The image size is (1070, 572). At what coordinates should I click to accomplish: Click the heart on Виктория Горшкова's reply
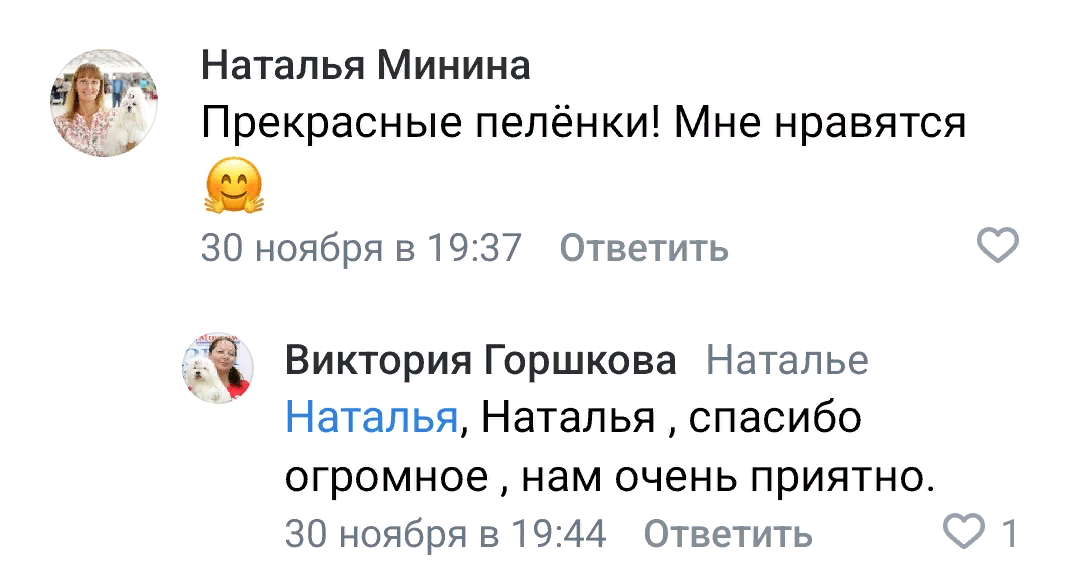[964, 532]
